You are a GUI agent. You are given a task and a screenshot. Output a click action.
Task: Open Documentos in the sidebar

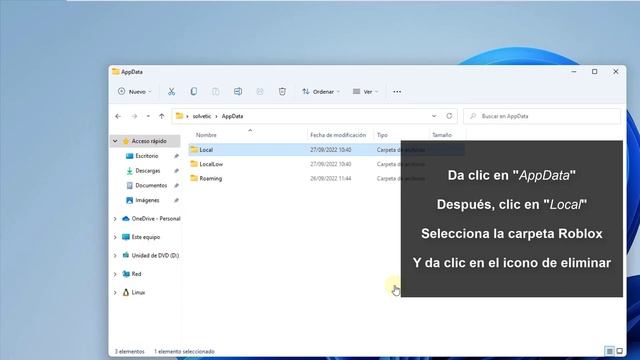point(151,185)
